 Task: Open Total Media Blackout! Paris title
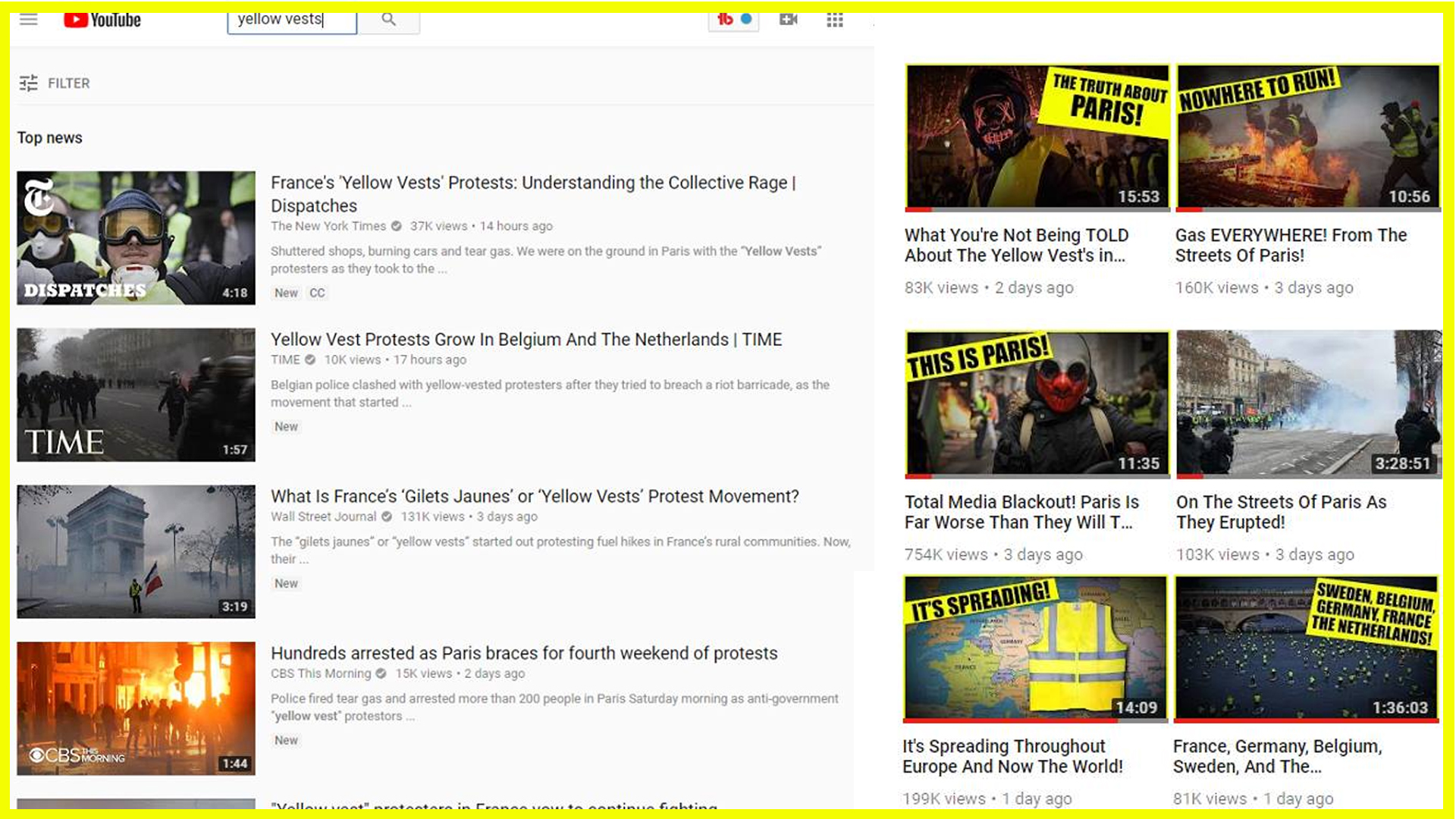[1021, 513]
